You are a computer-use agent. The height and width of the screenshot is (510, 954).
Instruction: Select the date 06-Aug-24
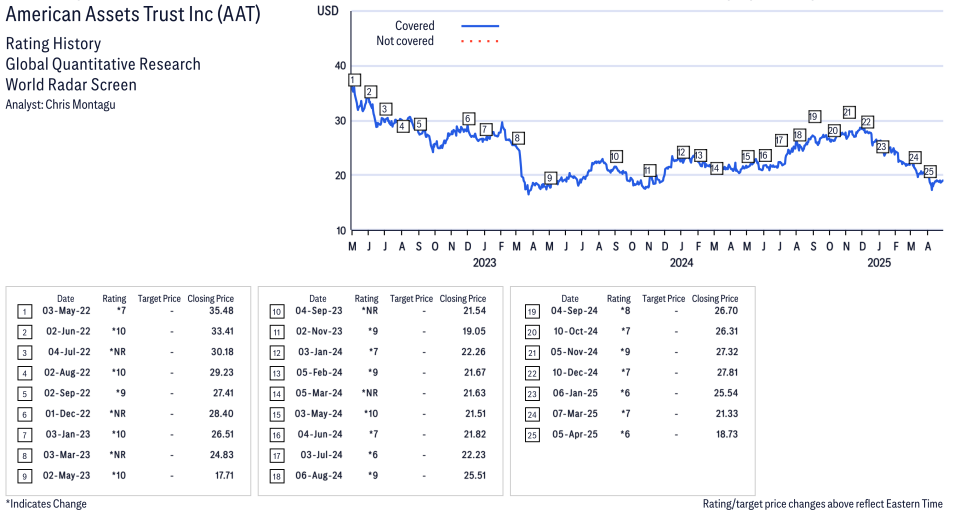coord(319,475)
